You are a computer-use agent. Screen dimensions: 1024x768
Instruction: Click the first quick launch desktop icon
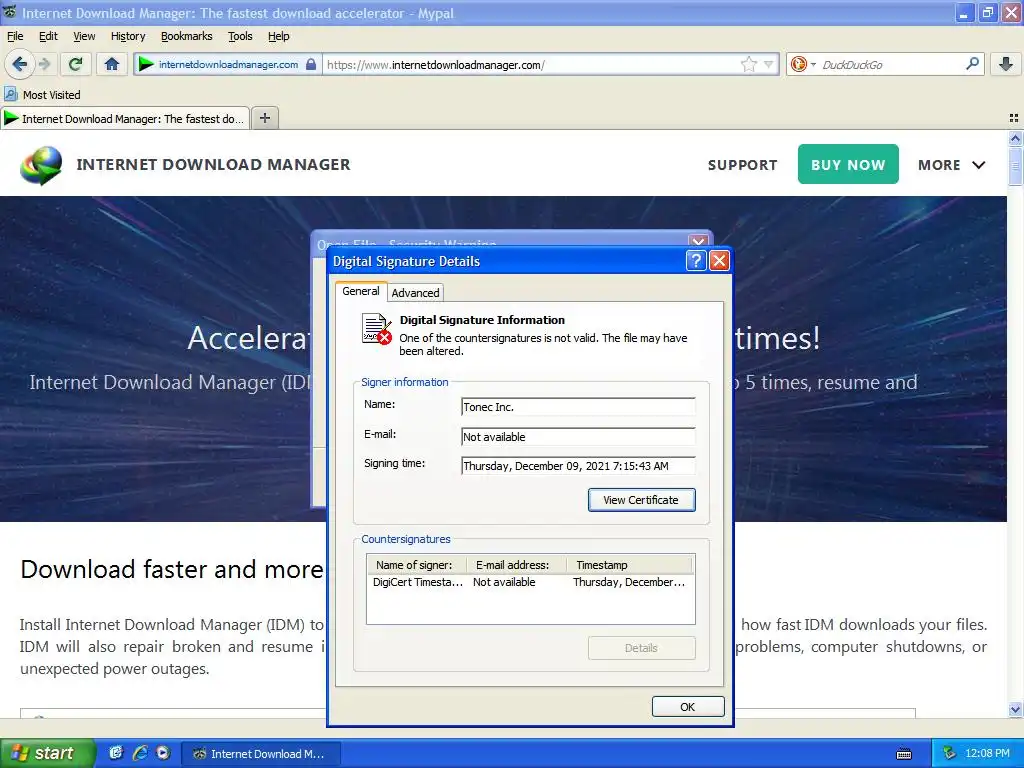click(x=116, y=753)
